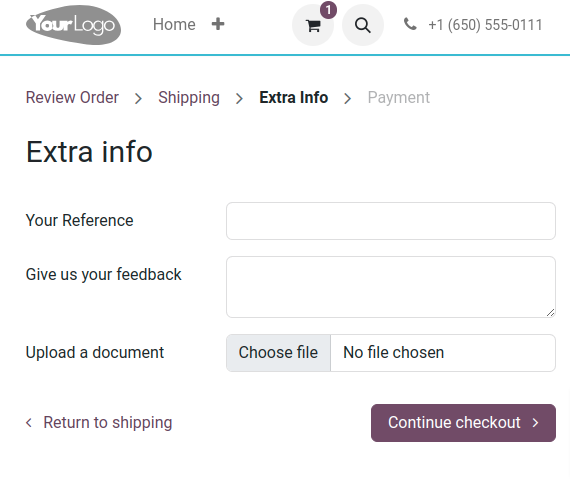Click the phone handset icon
The width and height of the screenshot is (570, 504).
(410, 24)
